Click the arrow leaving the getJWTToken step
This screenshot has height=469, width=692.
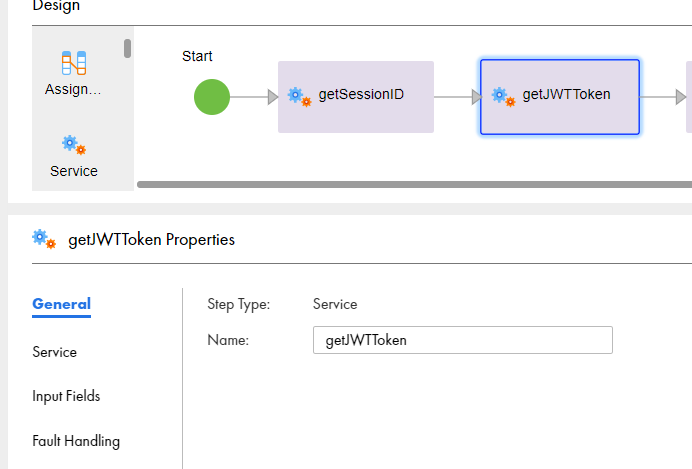[x=663, y=97]
